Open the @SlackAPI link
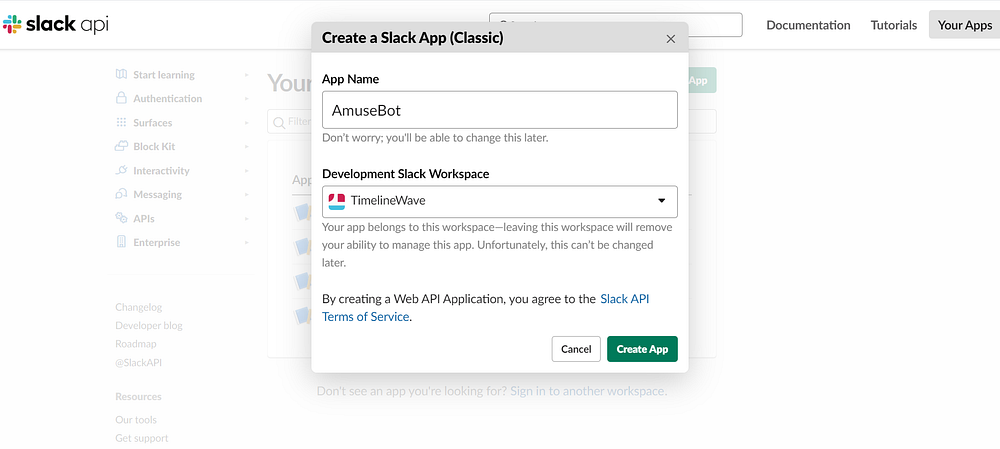Image resolution: width=1000 pixels, height=449 pixels. coord(138,362)
